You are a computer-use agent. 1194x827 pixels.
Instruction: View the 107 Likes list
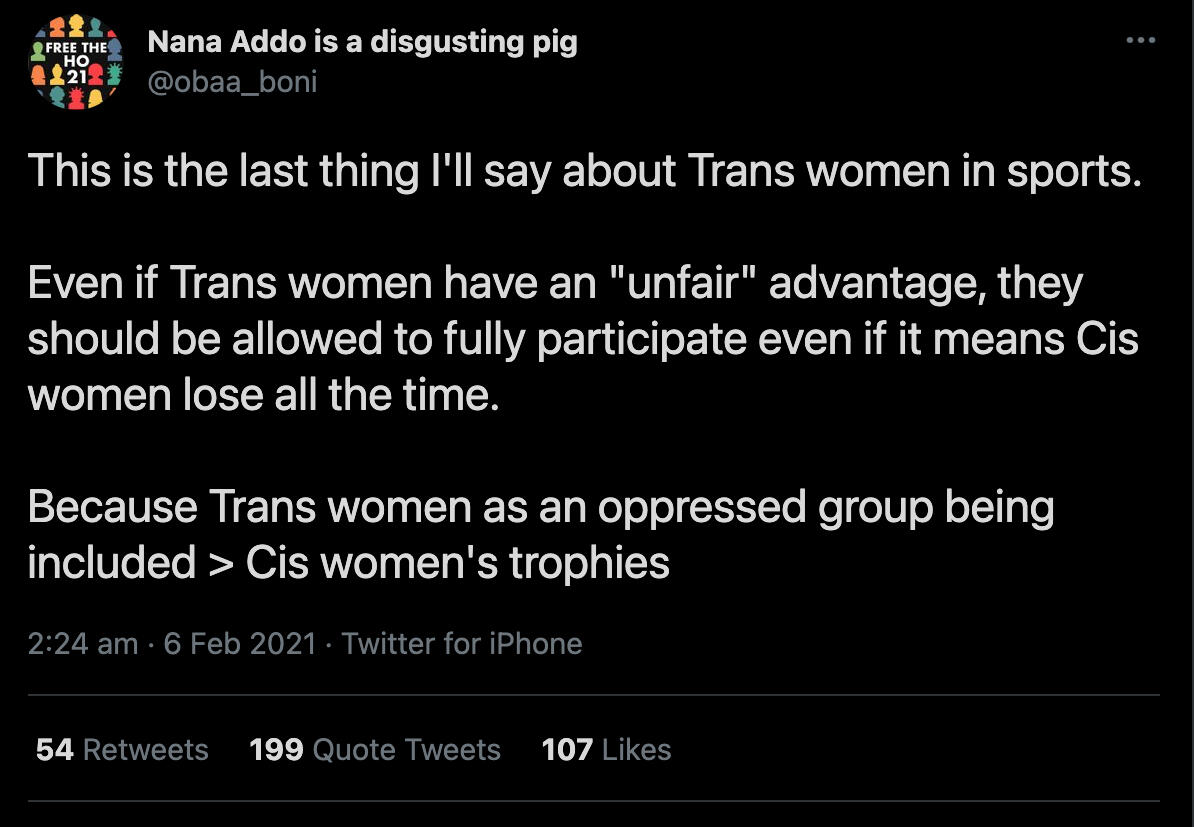(x=606, y=749)
